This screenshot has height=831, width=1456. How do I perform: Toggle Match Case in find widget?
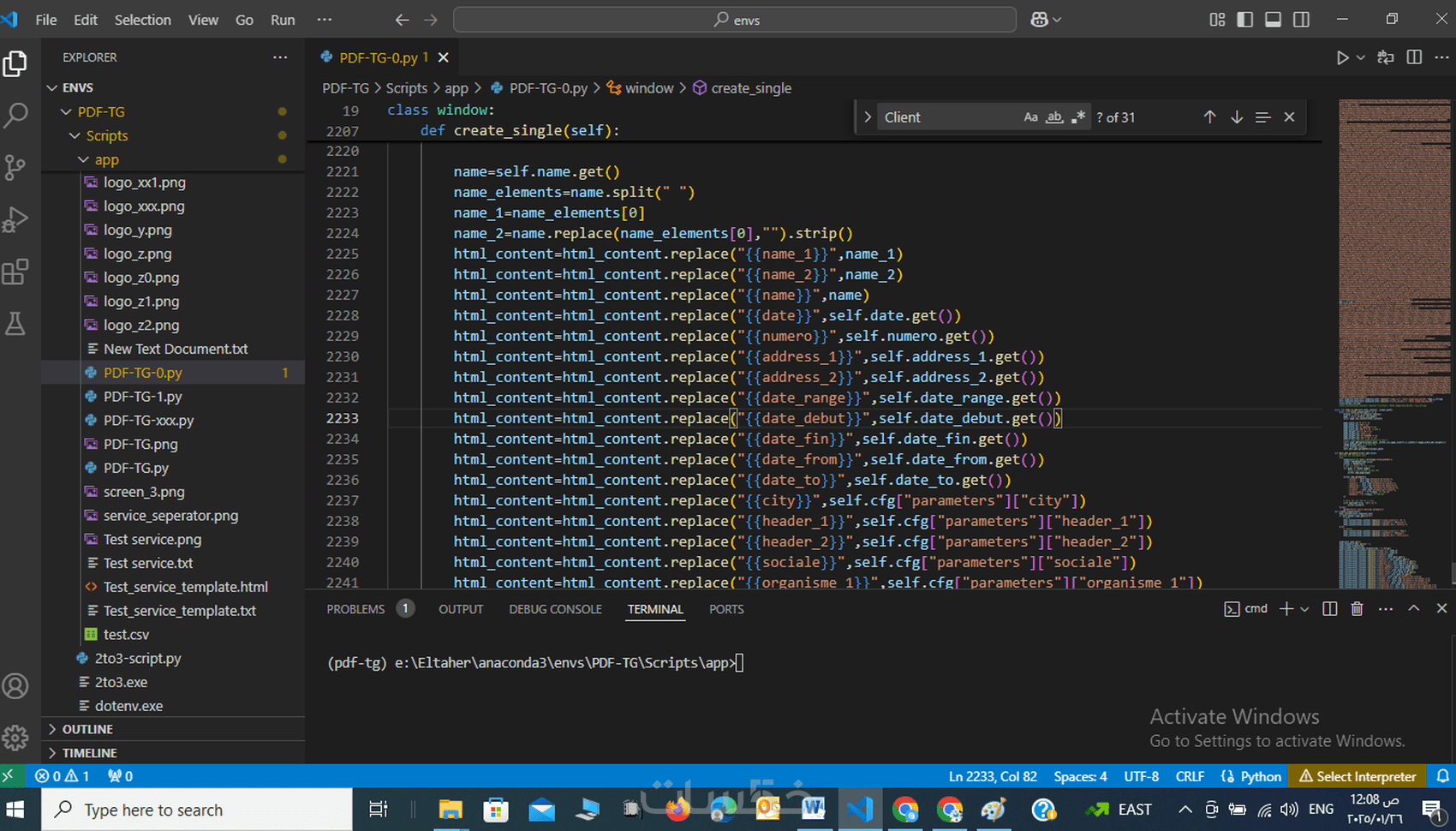pyautogui.click(x=1030, y=117)
